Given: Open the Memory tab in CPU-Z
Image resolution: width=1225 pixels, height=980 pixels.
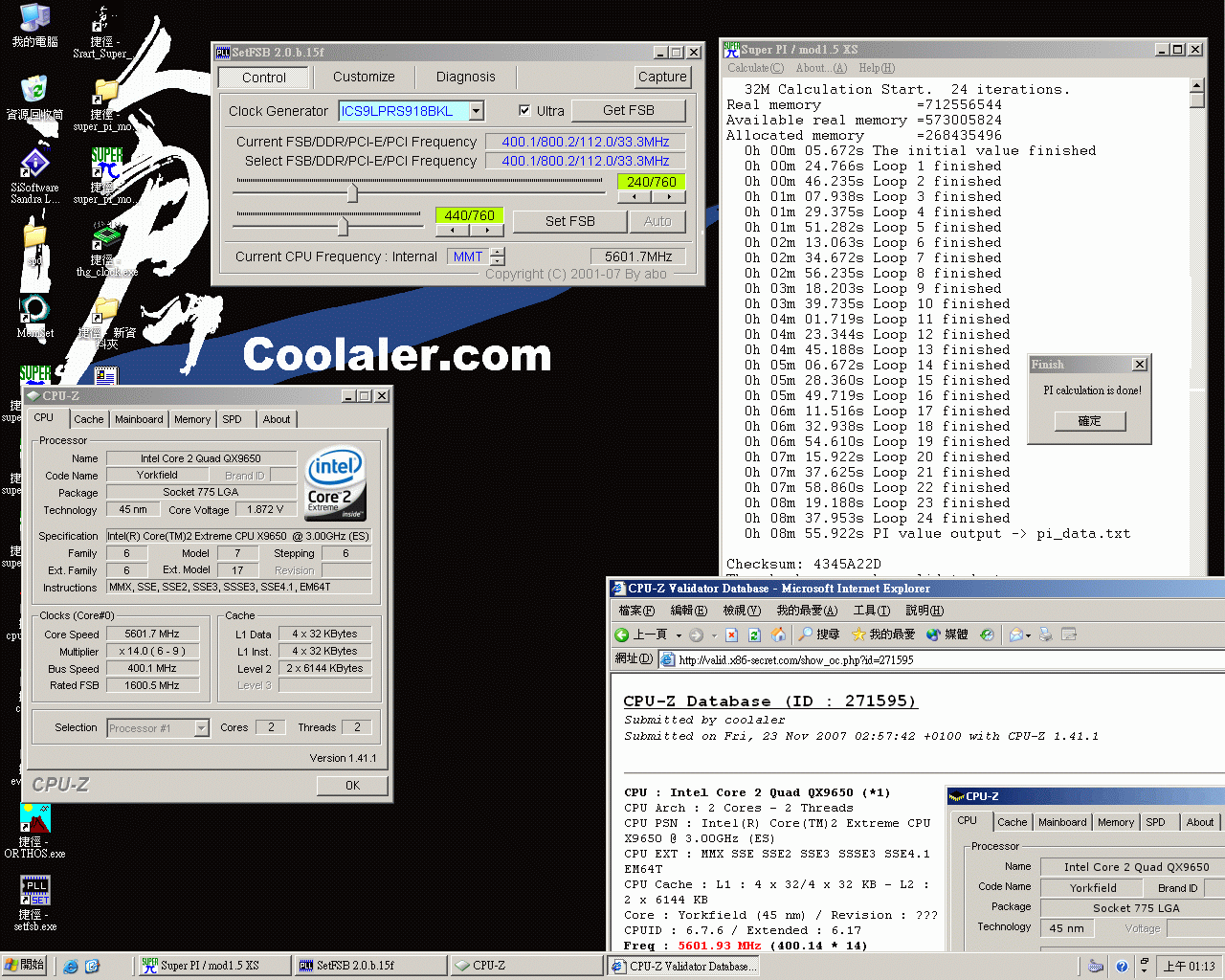Looking at the screenshot, I should (x=192, y=419).
